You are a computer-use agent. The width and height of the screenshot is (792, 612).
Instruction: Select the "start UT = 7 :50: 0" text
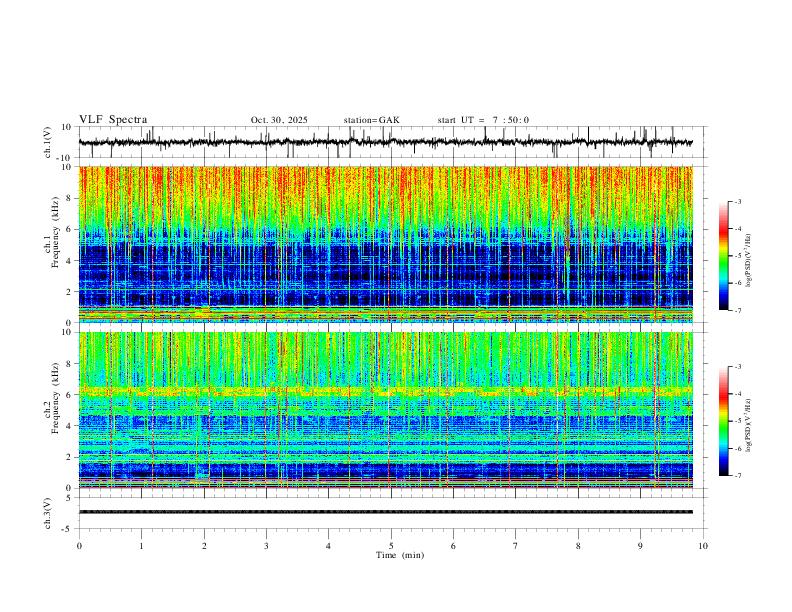(x=483, y=120)
